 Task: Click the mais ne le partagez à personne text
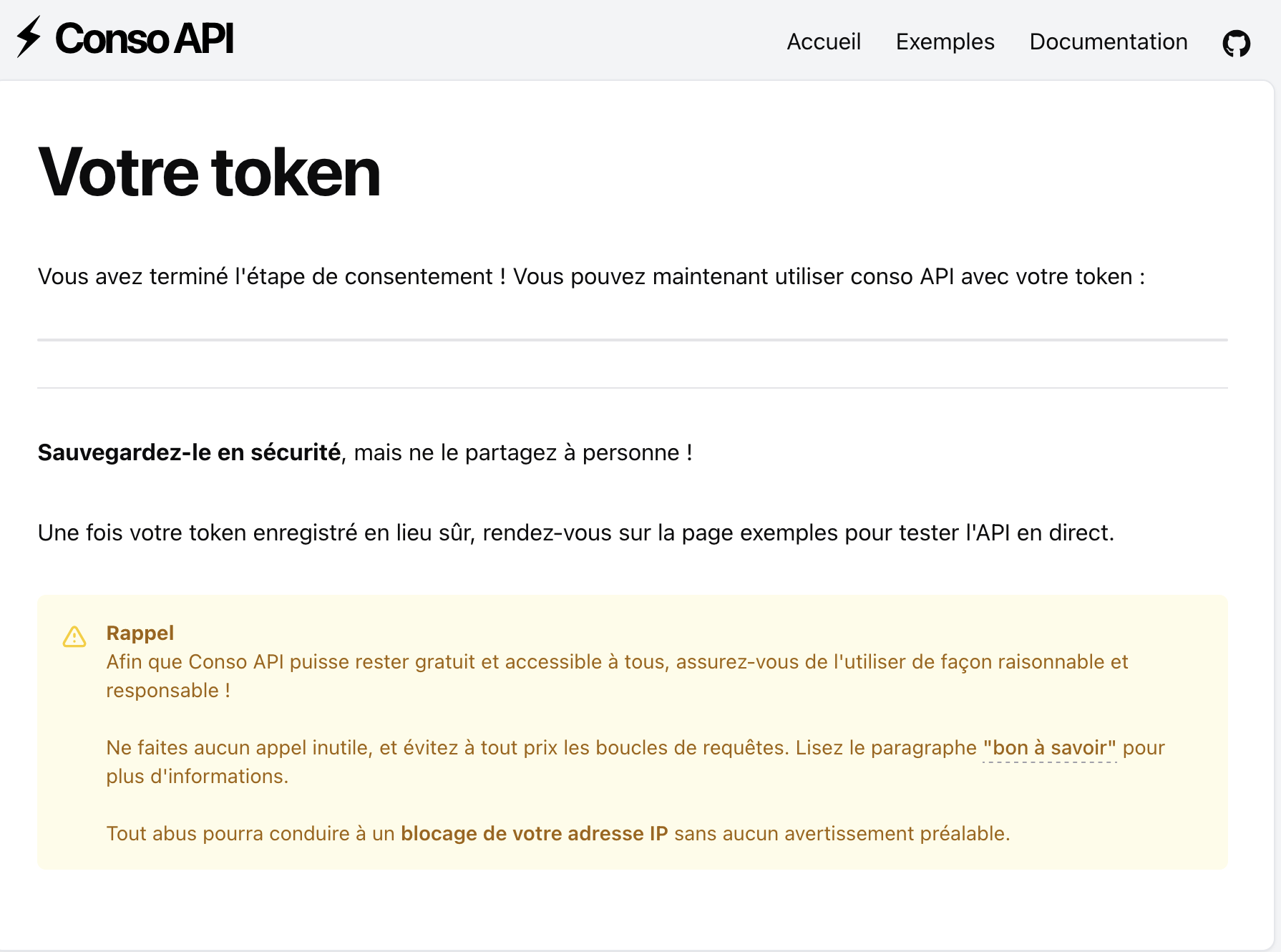(x=522, y=452)
